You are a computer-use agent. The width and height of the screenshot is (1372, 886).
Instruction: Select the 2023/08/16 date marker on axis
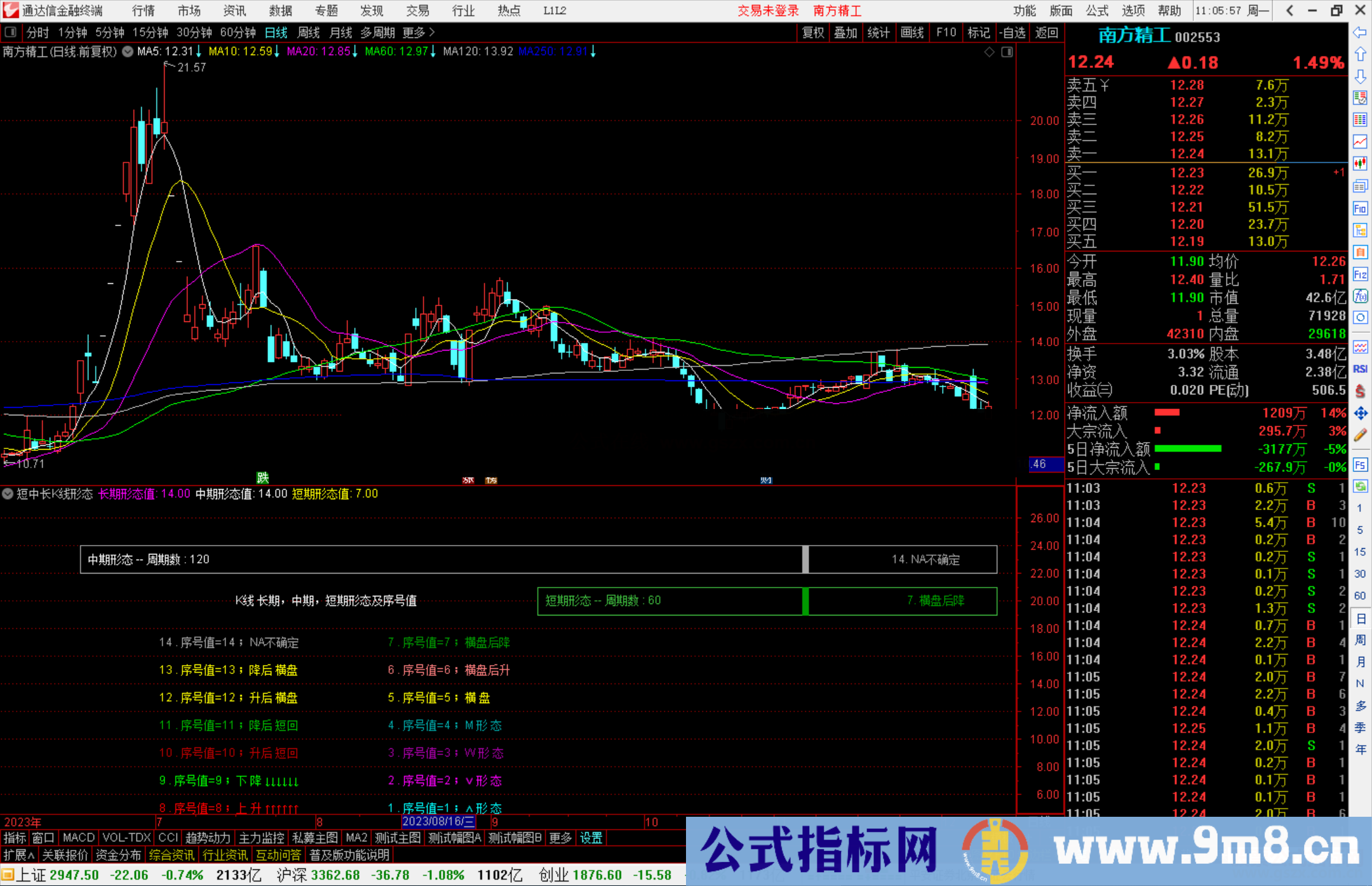tap(438, 822)
